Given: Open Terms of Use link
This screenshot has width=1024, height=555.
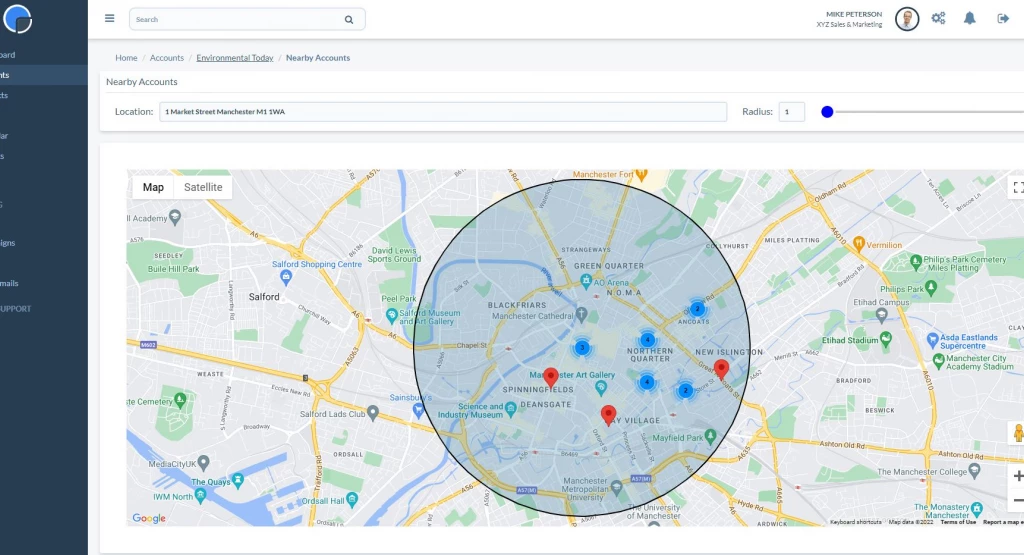Looking at the screenshot, I should pyautogui.click(x=958, y=522).
